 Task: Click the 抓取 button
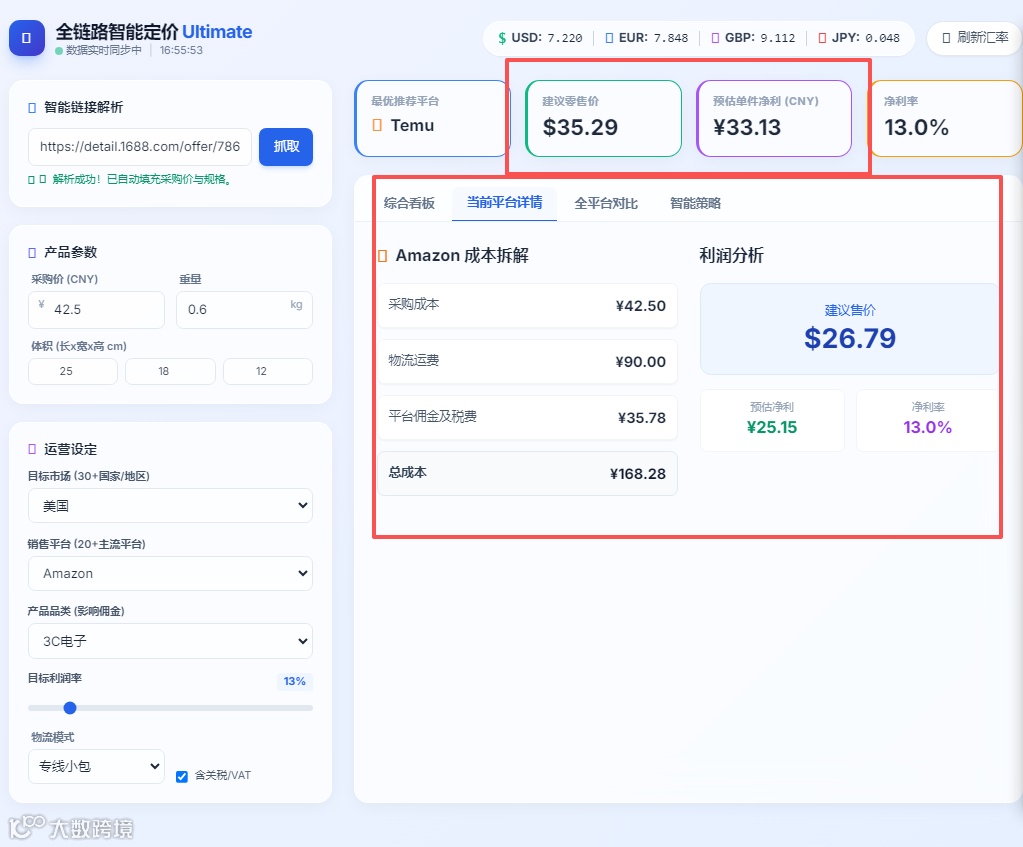point(286,147)
